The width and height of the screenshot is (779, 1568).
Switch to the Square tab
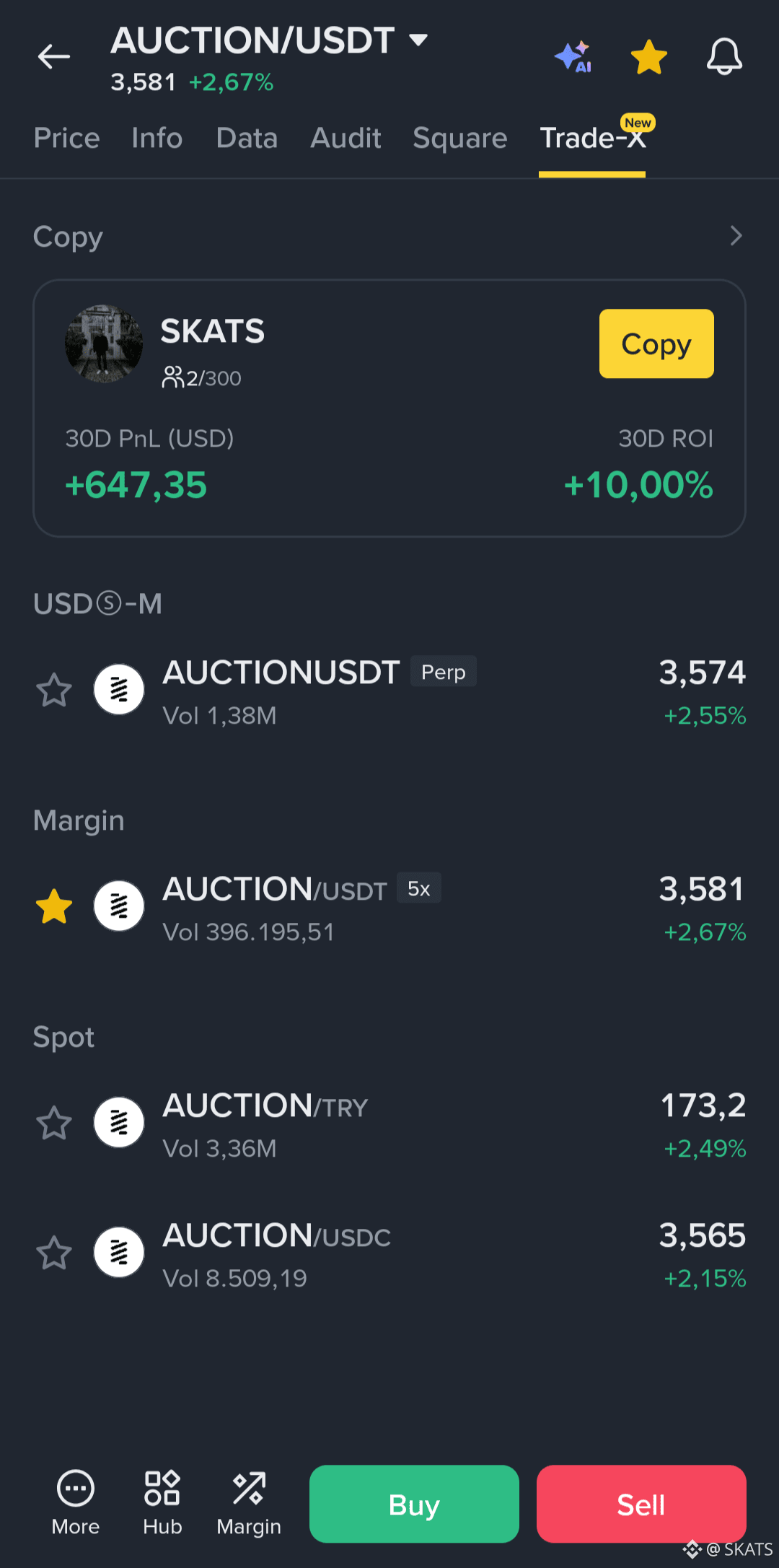pos(460,138)
